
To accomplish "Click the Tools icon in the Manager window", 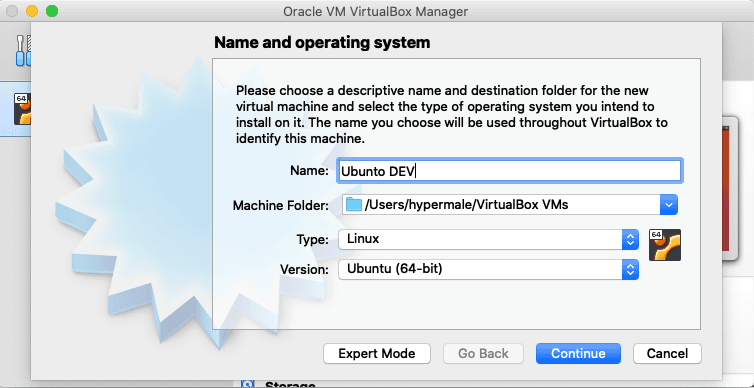I will coord(23,50).
